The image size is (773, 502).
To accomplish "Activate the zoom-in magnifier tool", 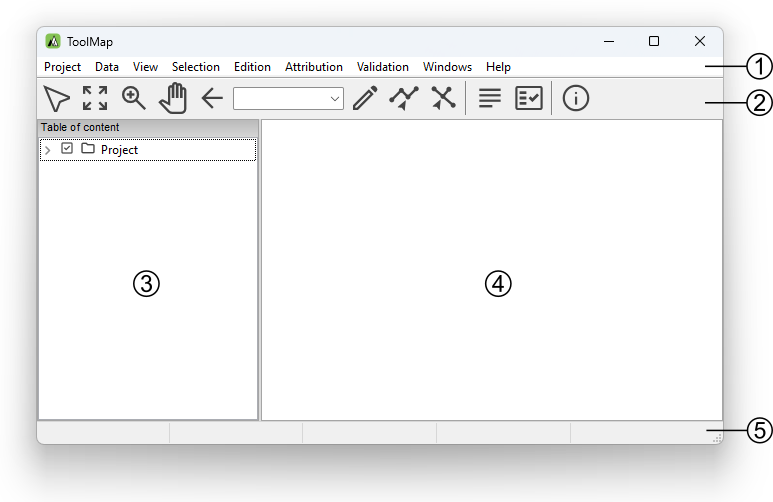I will (x=134, y=98).
